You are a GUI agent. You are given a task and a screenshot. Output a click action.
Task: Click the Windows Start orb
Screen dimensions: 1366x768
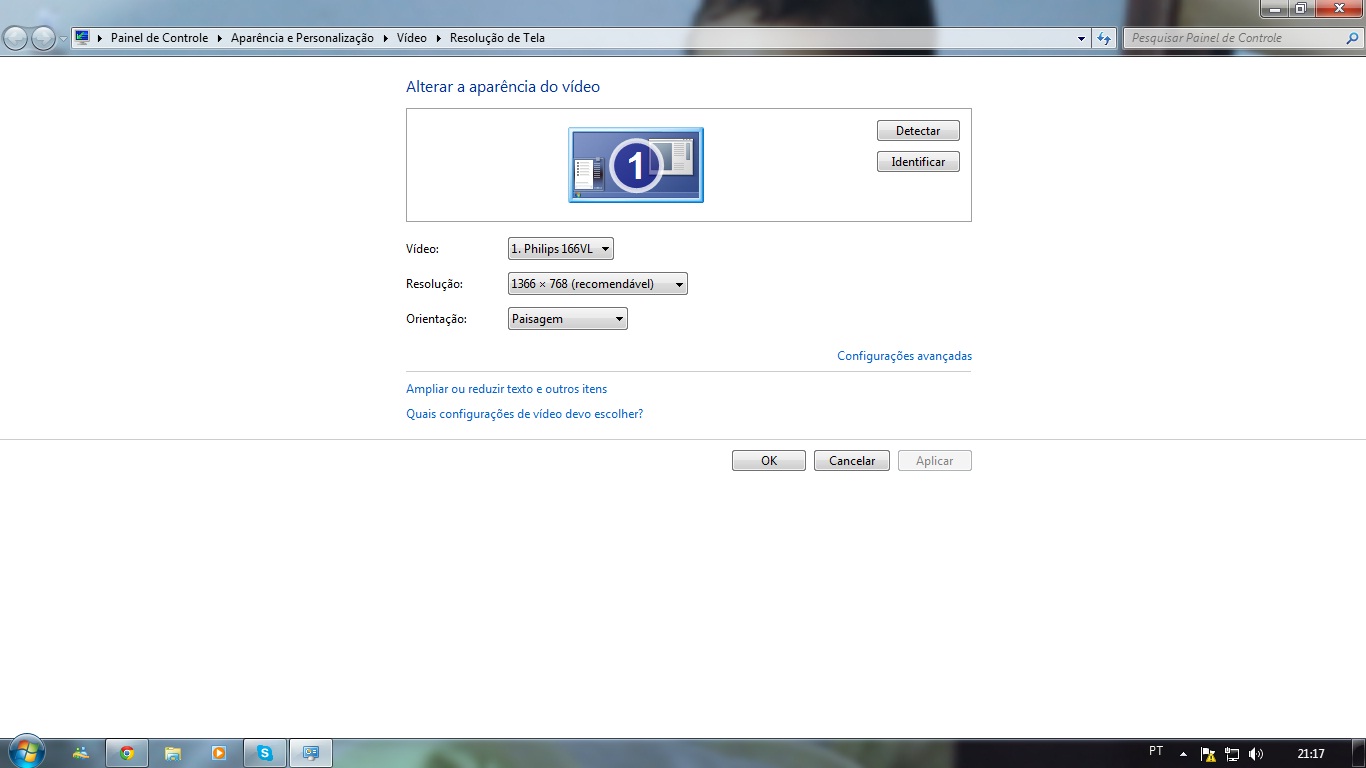coord(26,751)
